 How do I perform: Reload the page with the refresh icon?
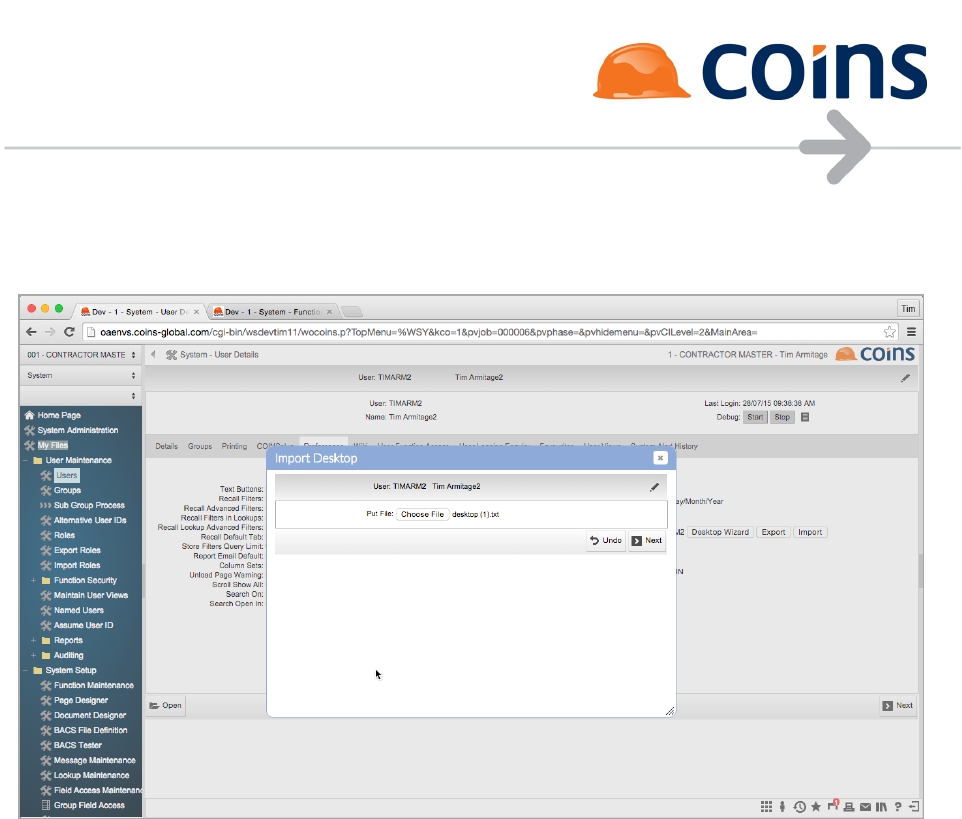coord(69,332)
